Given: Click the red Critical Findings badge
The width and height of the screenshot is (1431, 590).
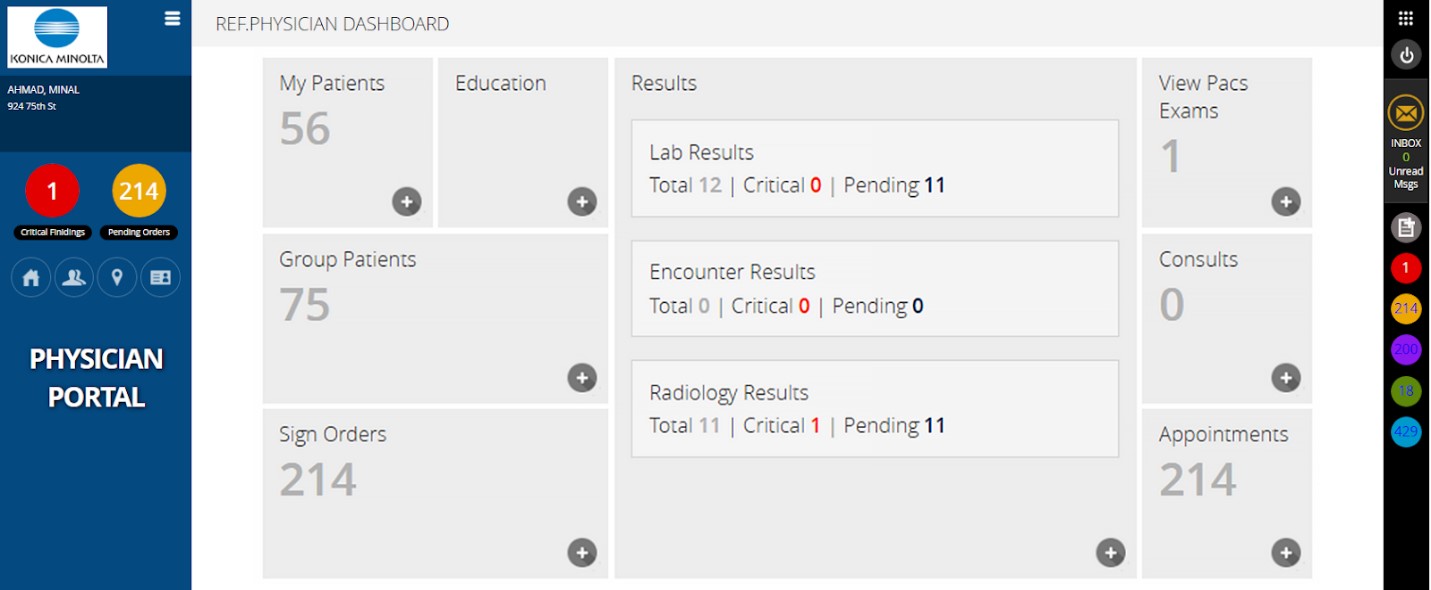Looking at the screenshot, I should (x=52, y=191).
